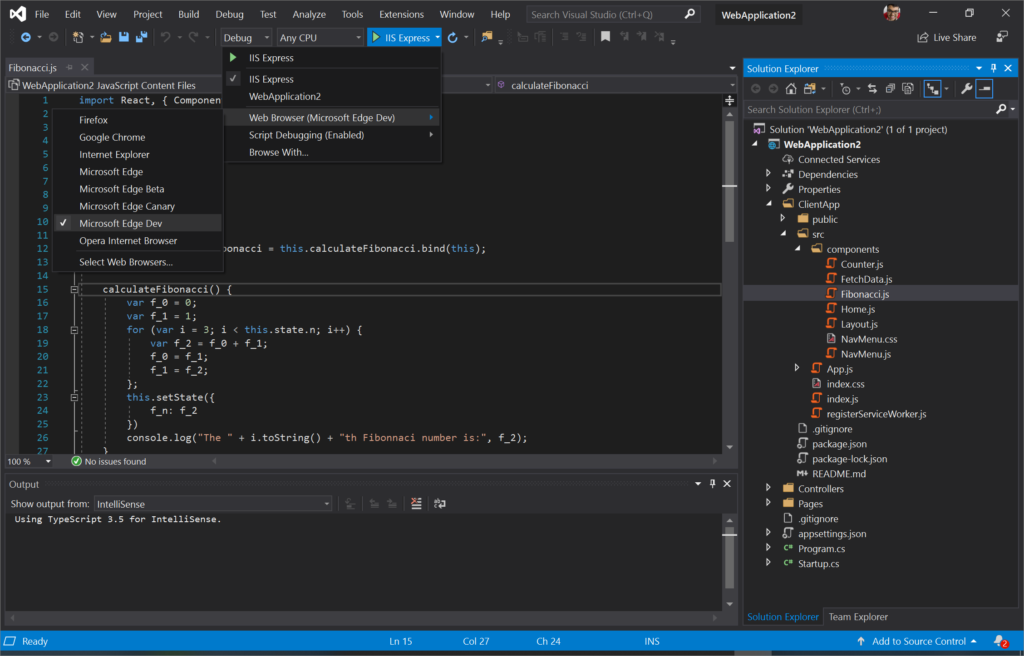Viewport: 1024px width, 656px height.
Task: Expand the public folder node
Action: tap(782, 219)
